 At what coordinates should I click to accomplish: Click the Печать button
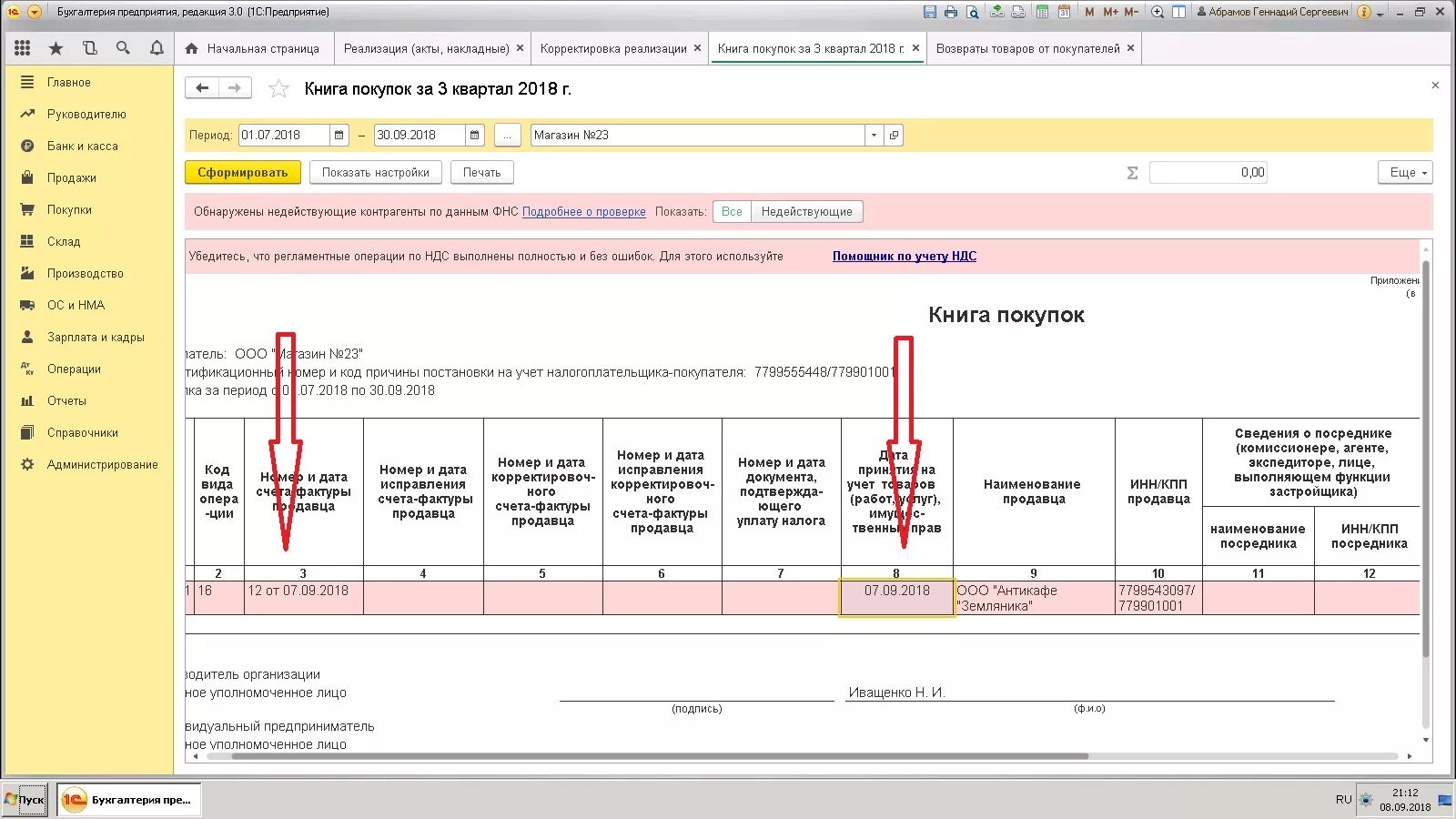tap(481, 172)
